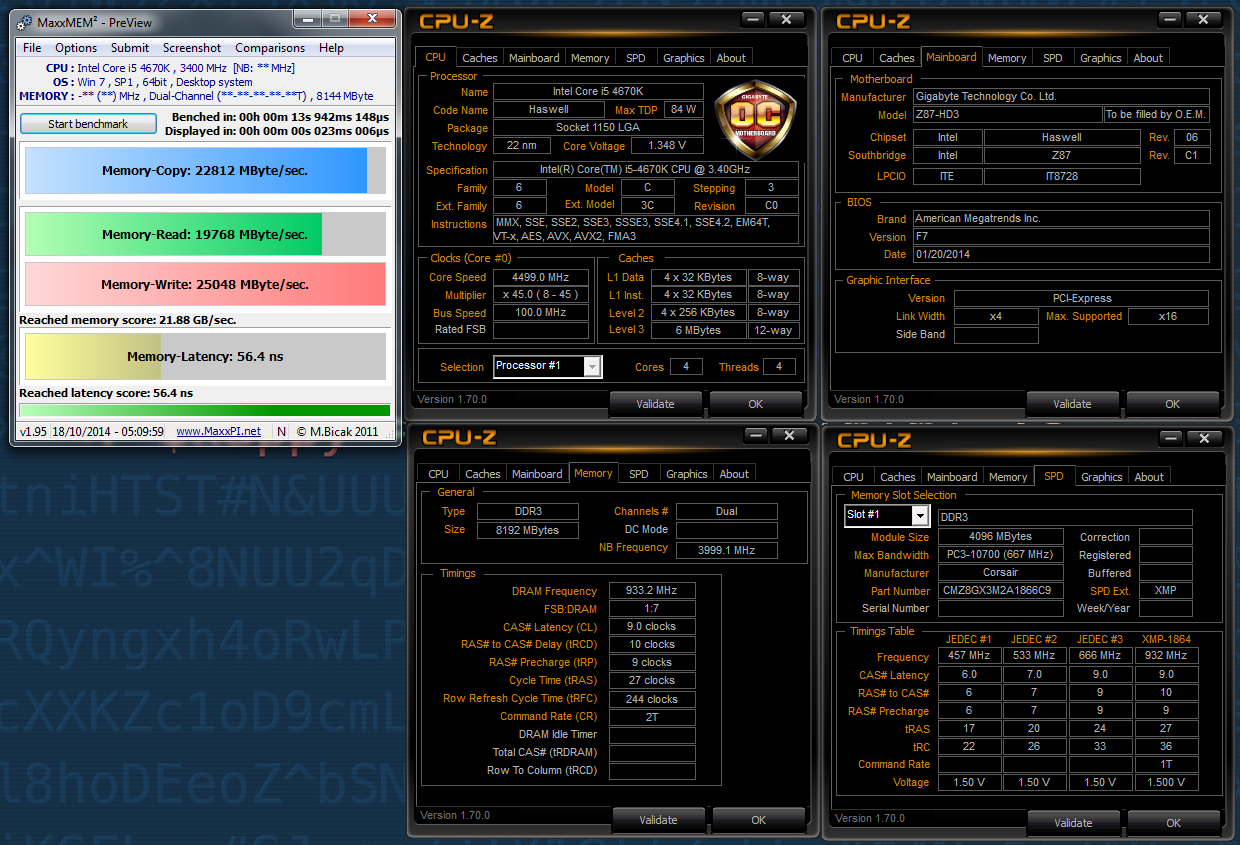Switch to About tab in CPU-Z CPU window
Screen dimensions: 1240x845
(x=731, y=58)
